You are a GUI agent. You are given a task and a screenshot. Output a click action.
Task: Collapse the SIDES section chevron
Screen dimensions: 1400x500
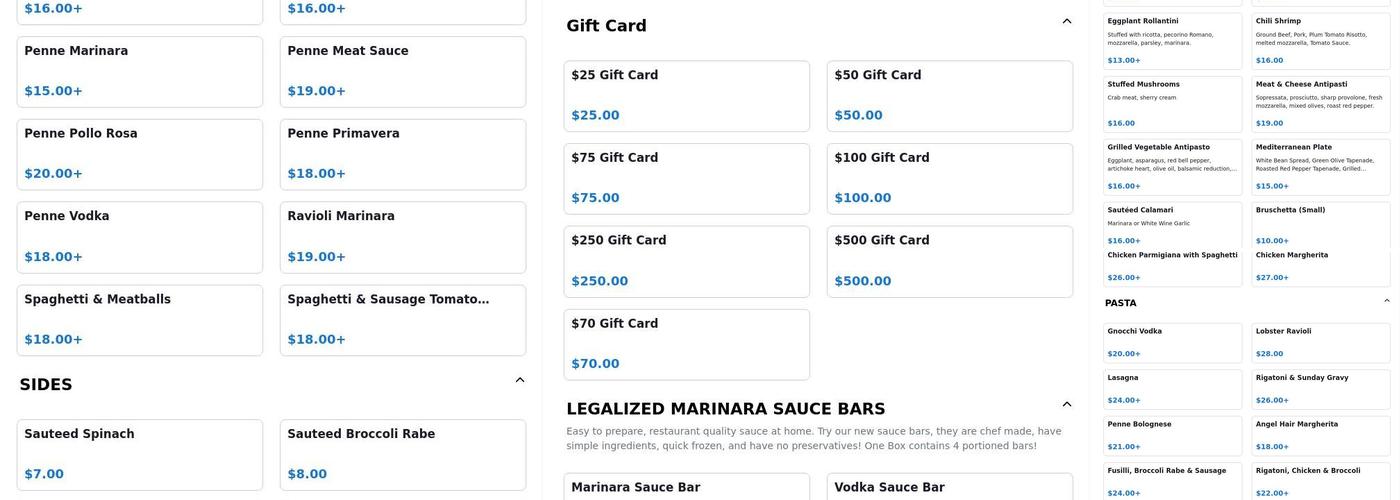coord(520,380)
